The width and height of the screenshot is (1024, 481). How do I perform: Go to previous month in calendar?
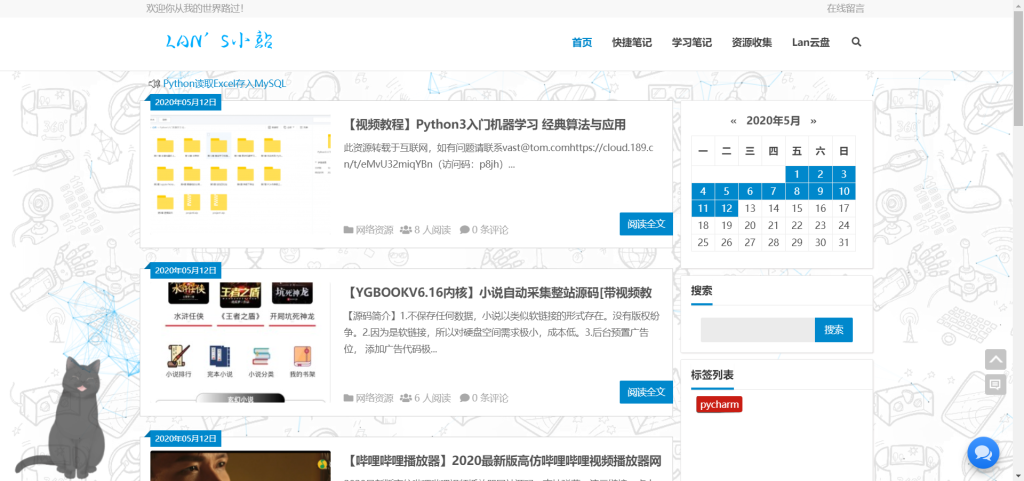pos(733,121)
